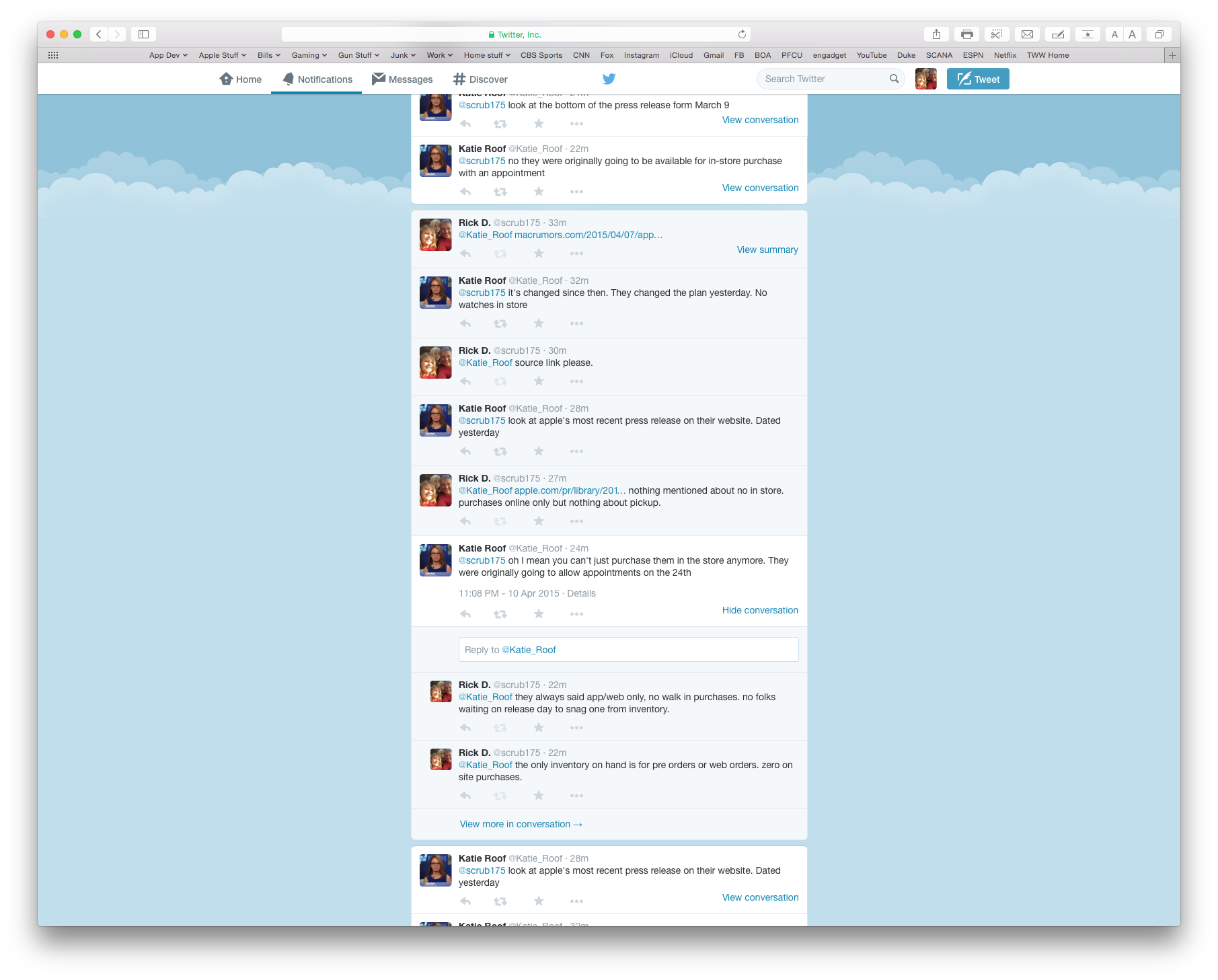The image size is (1218, 980).
Task: Click the top sites star icon
Action: coord(1088,34)
